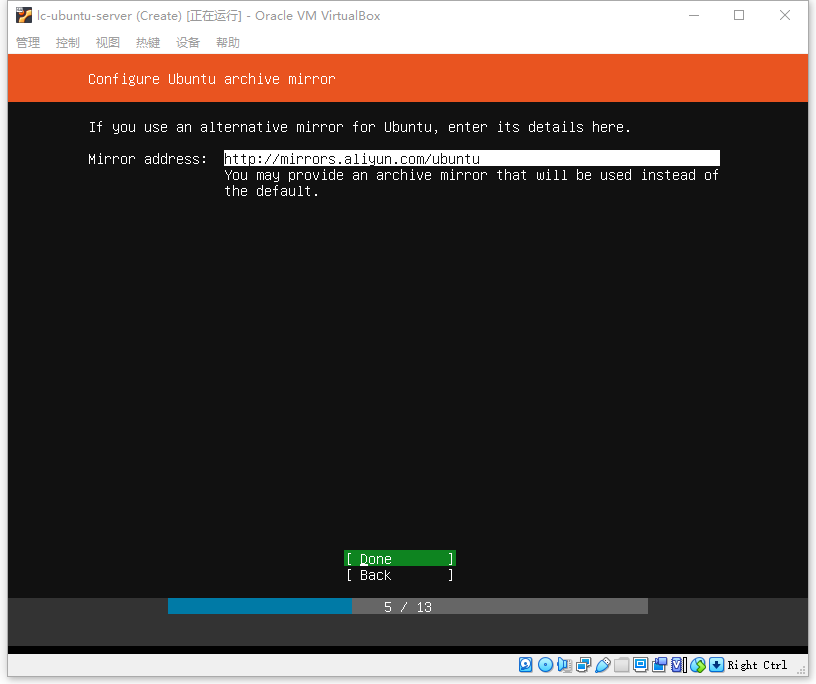Click the keyboard capture arrow icon
The width and height of the screenshot is (816, 684).
tap(717, 665)
